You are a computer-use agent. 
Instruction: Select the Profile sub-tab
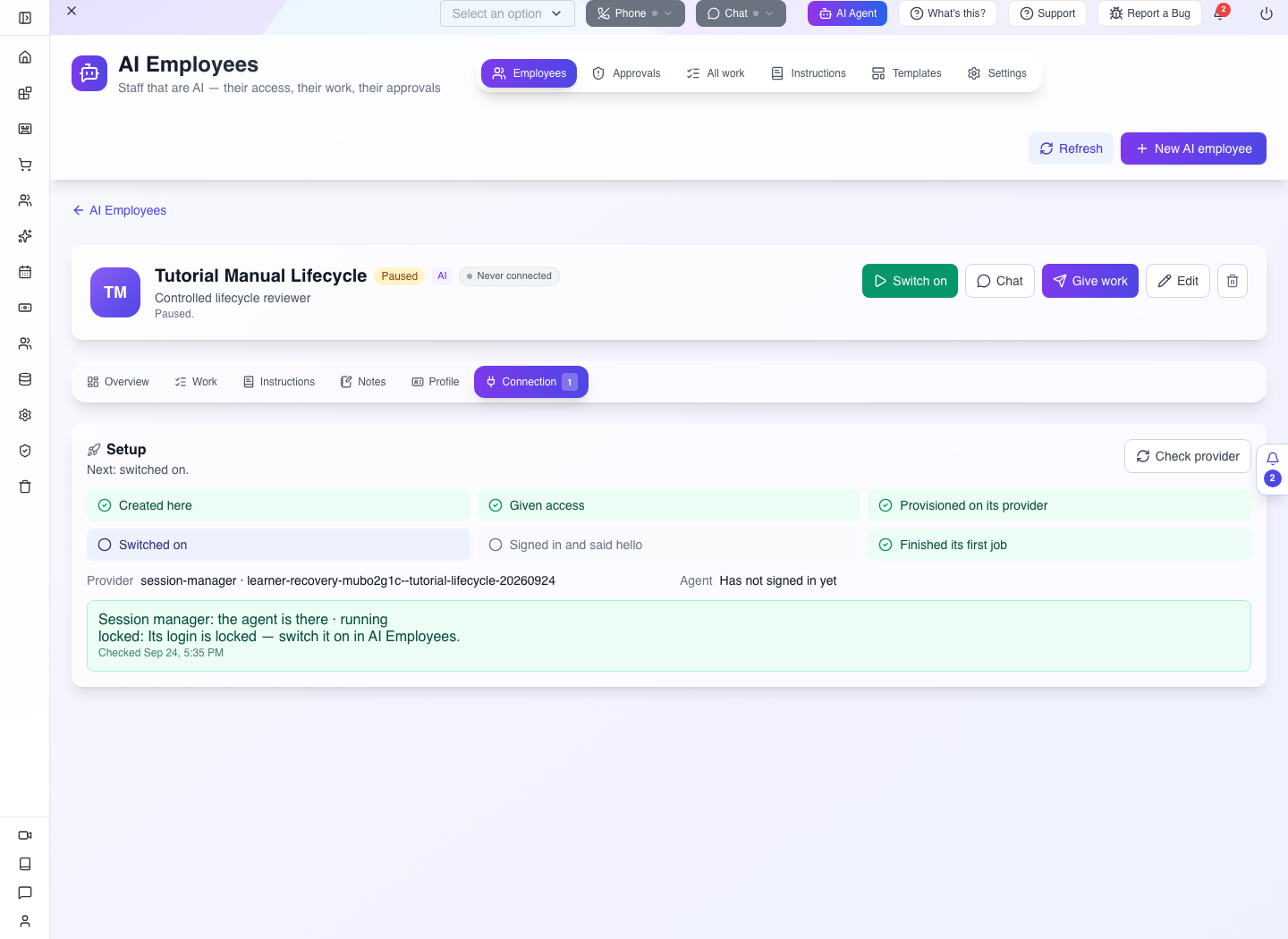436,382
